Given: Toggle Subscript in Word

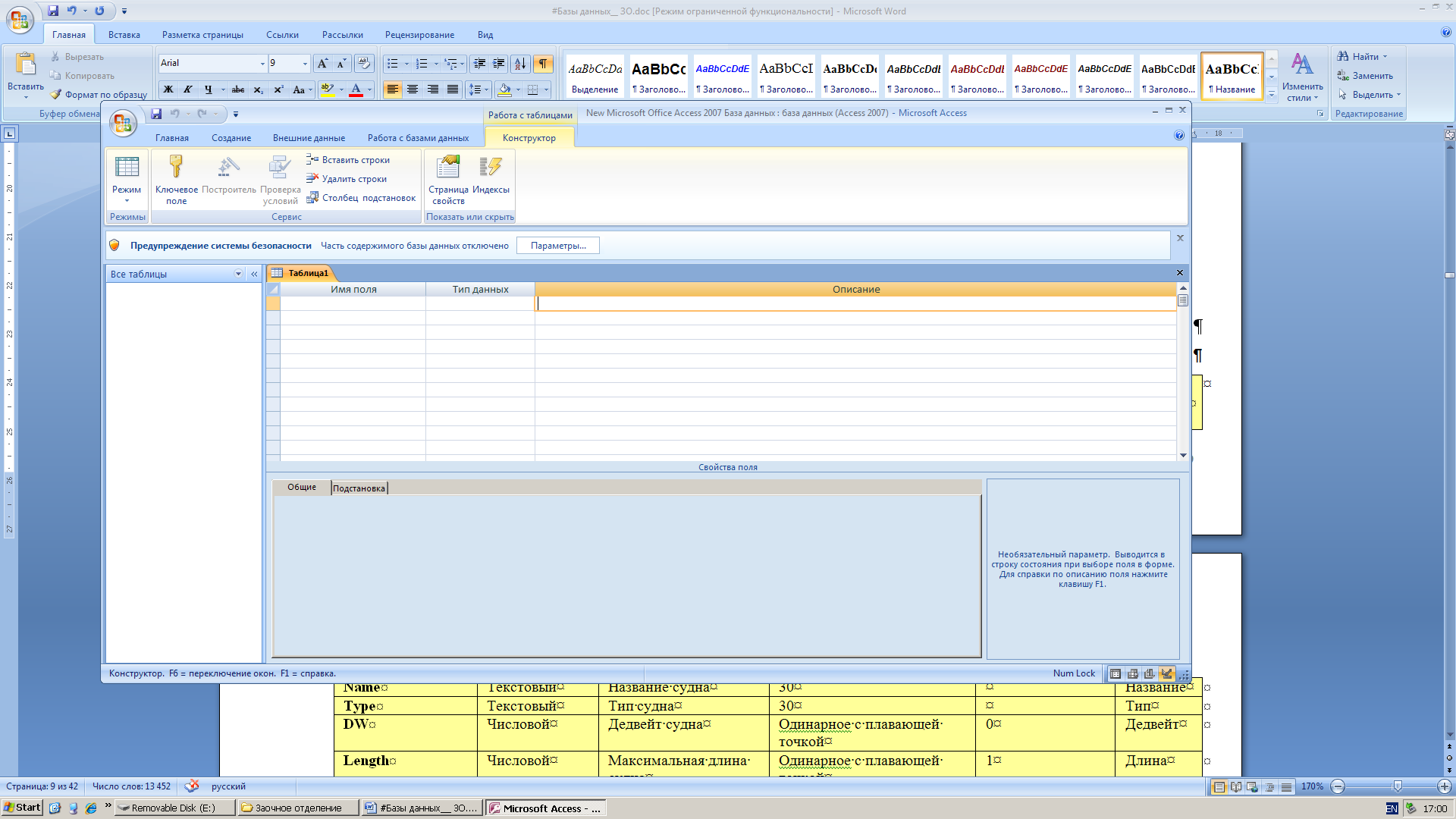Looking at the screenshot, I should [259, 89].
